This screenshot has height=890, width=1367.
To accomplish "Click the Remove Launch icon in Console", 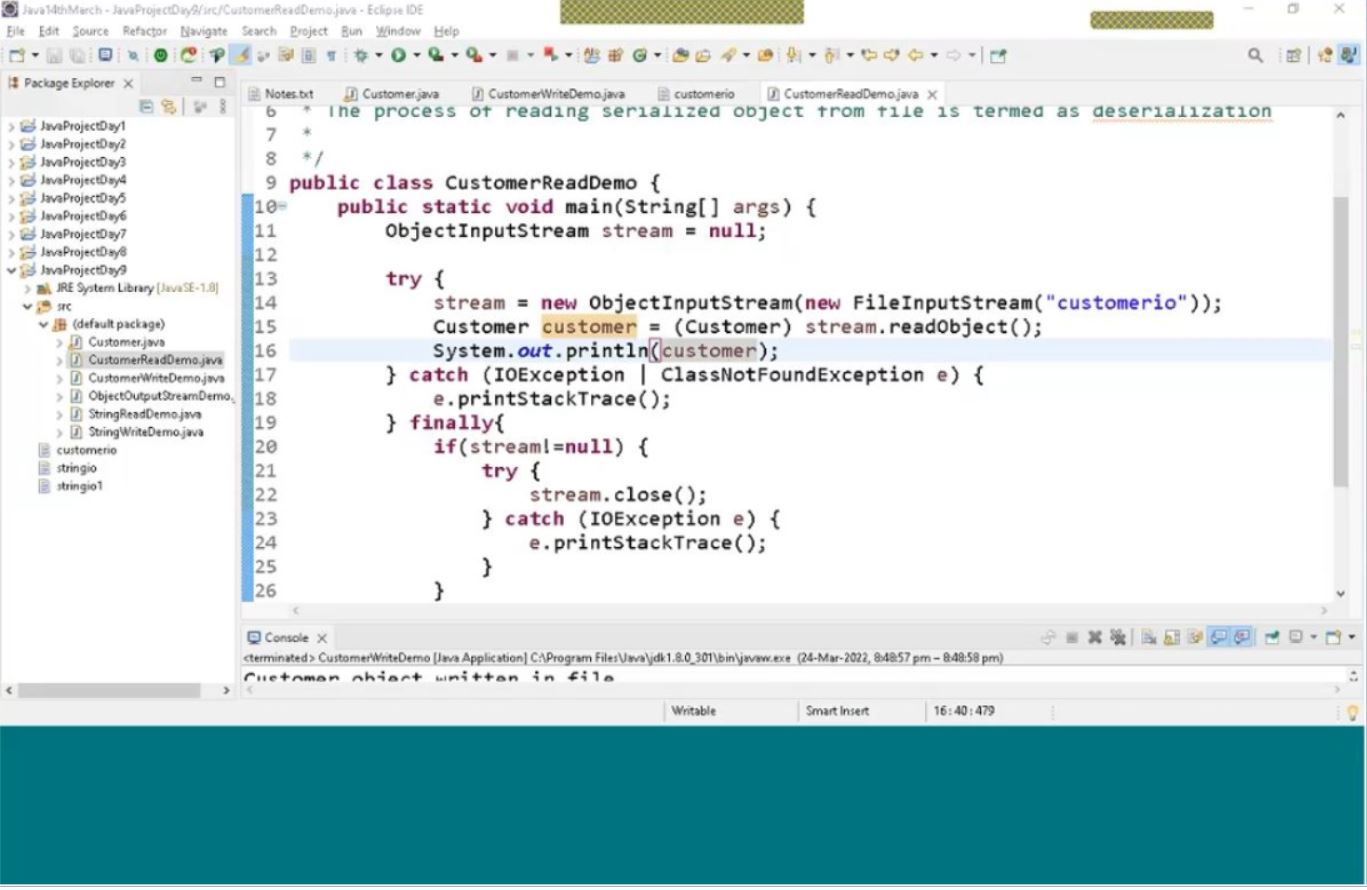I will coord(1095,637).
